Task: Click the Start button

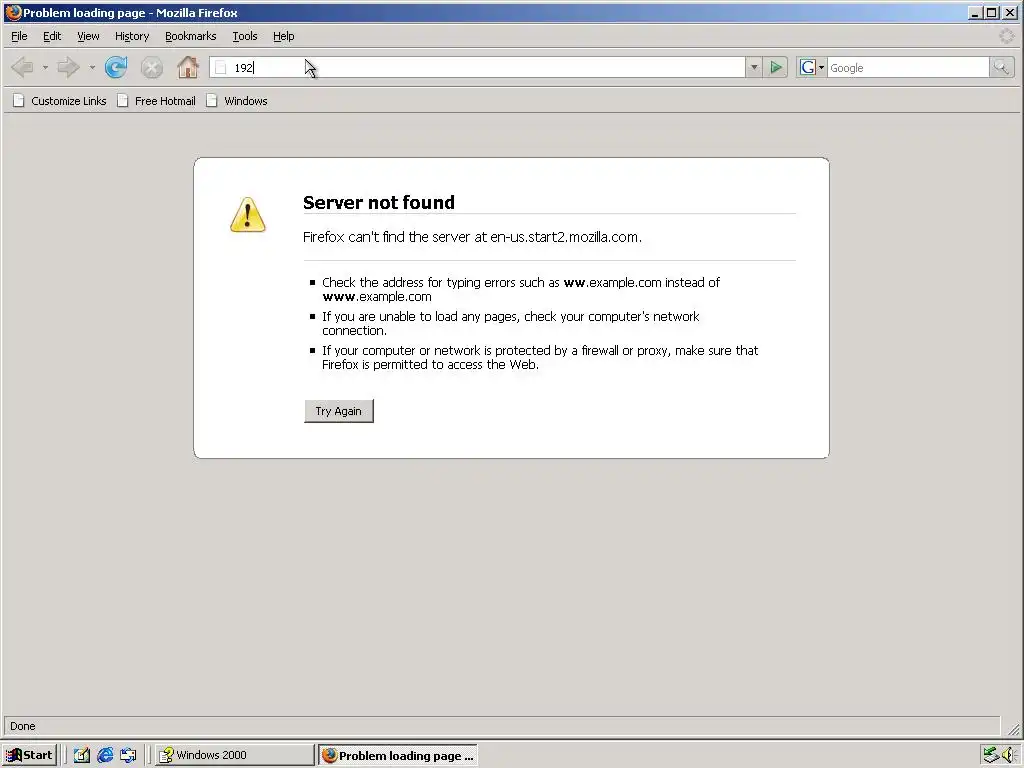Action: (x=29, y=755)
